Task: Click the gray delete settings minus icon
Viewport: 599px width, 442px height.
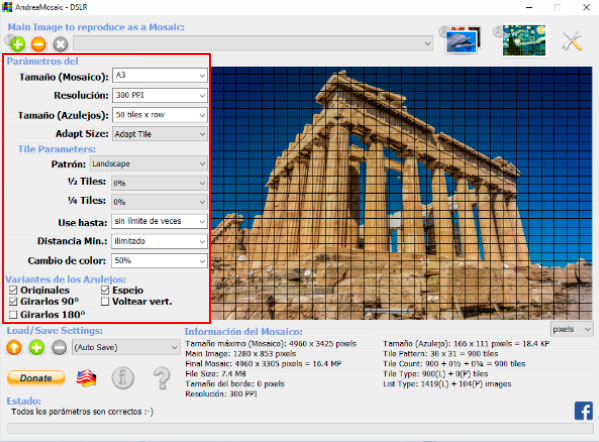Action: click(59, 348)
